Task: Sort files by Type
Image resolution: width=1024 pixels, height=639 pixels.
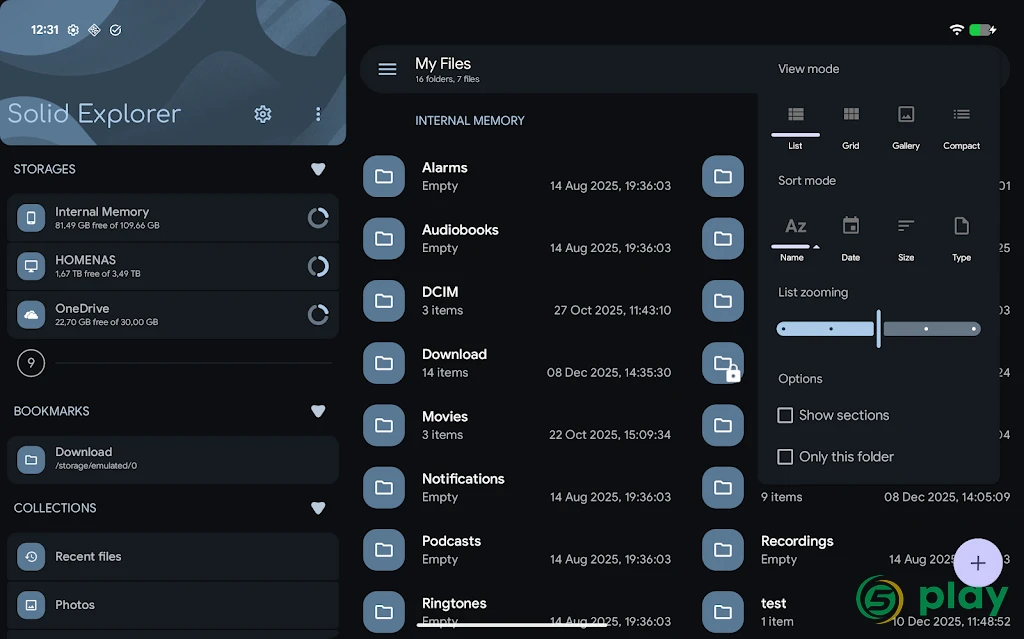Action: [x=961, y=239]
